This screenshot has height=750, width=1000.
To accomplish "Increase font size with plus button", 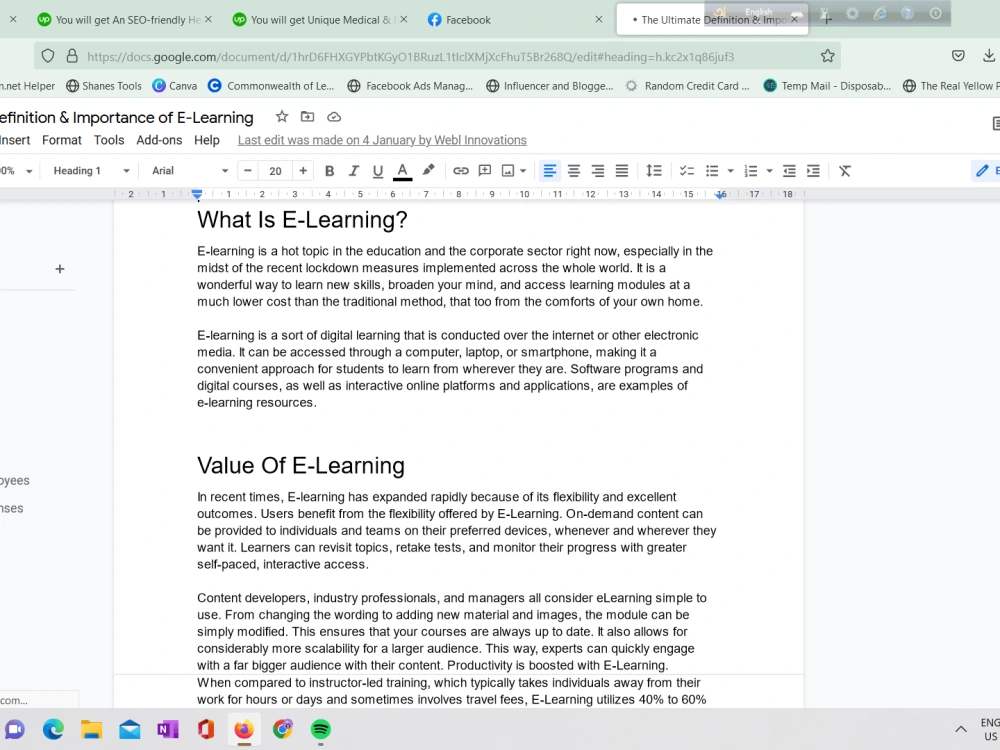I will [x=303, y=171].
